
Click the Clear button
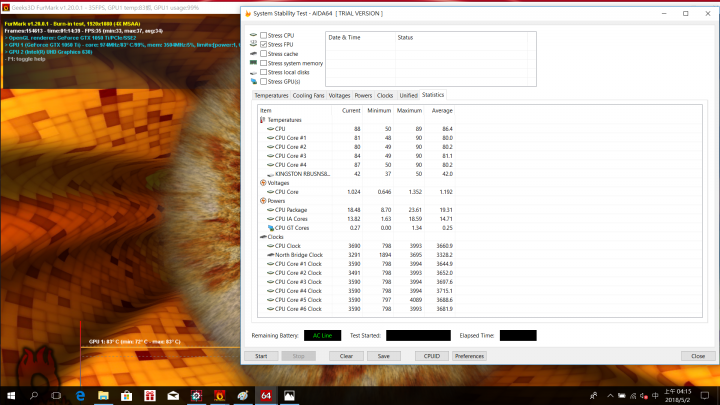[346, 356]
